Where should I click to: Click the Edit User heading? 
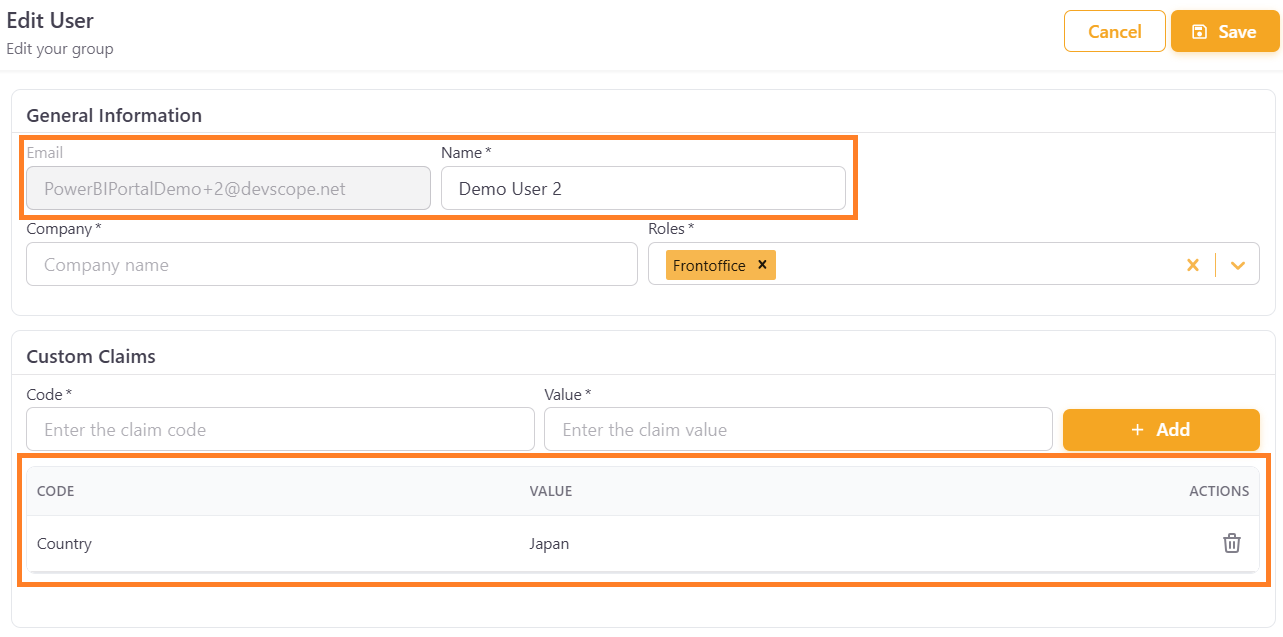(51, 20)
